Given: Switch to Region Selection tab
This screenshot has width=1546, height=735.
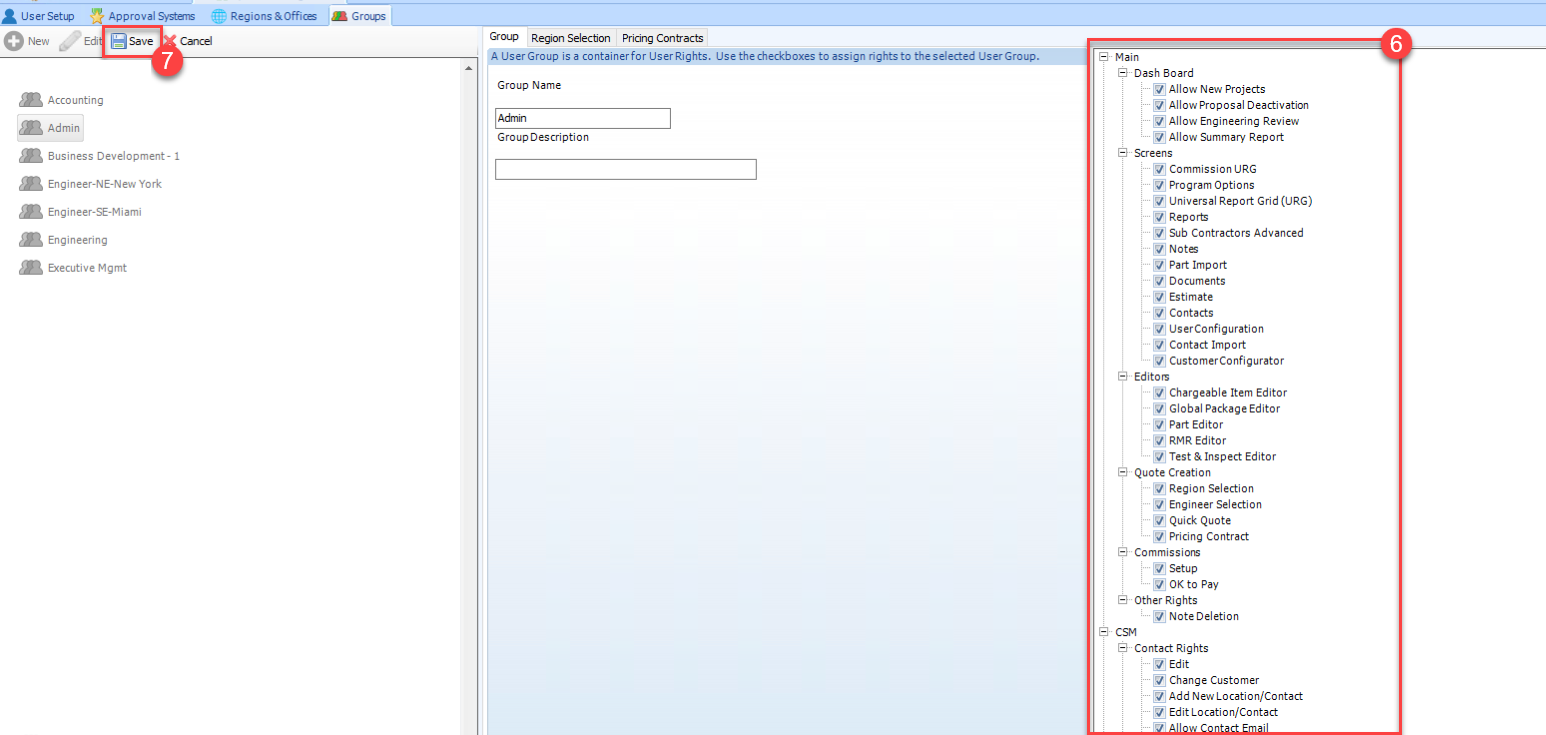Looking at the screenshot, I should [x=571, y=38].
